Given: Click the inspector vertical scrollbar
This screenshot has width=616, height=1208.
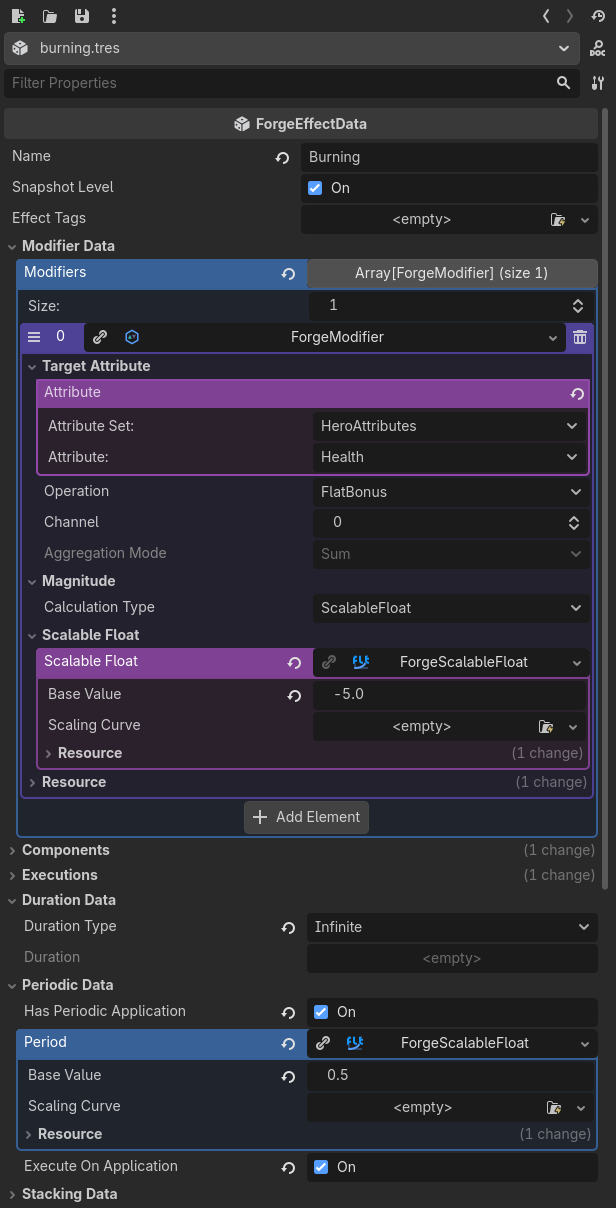Looking at the screenshot, I should (x=606, y=500).
